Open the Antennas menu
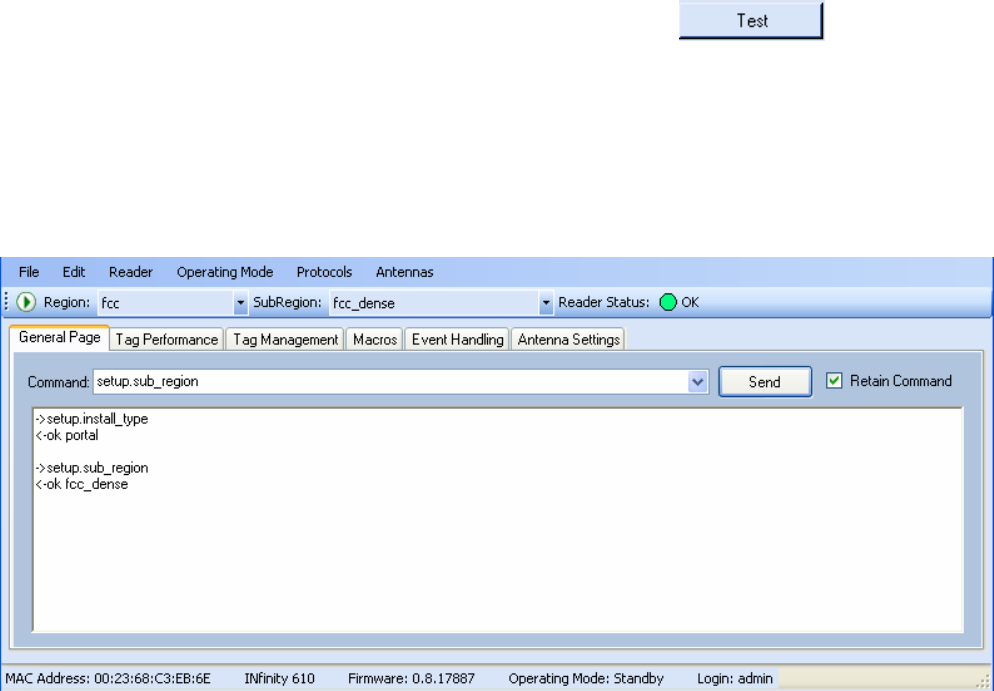 click(404, 272)
